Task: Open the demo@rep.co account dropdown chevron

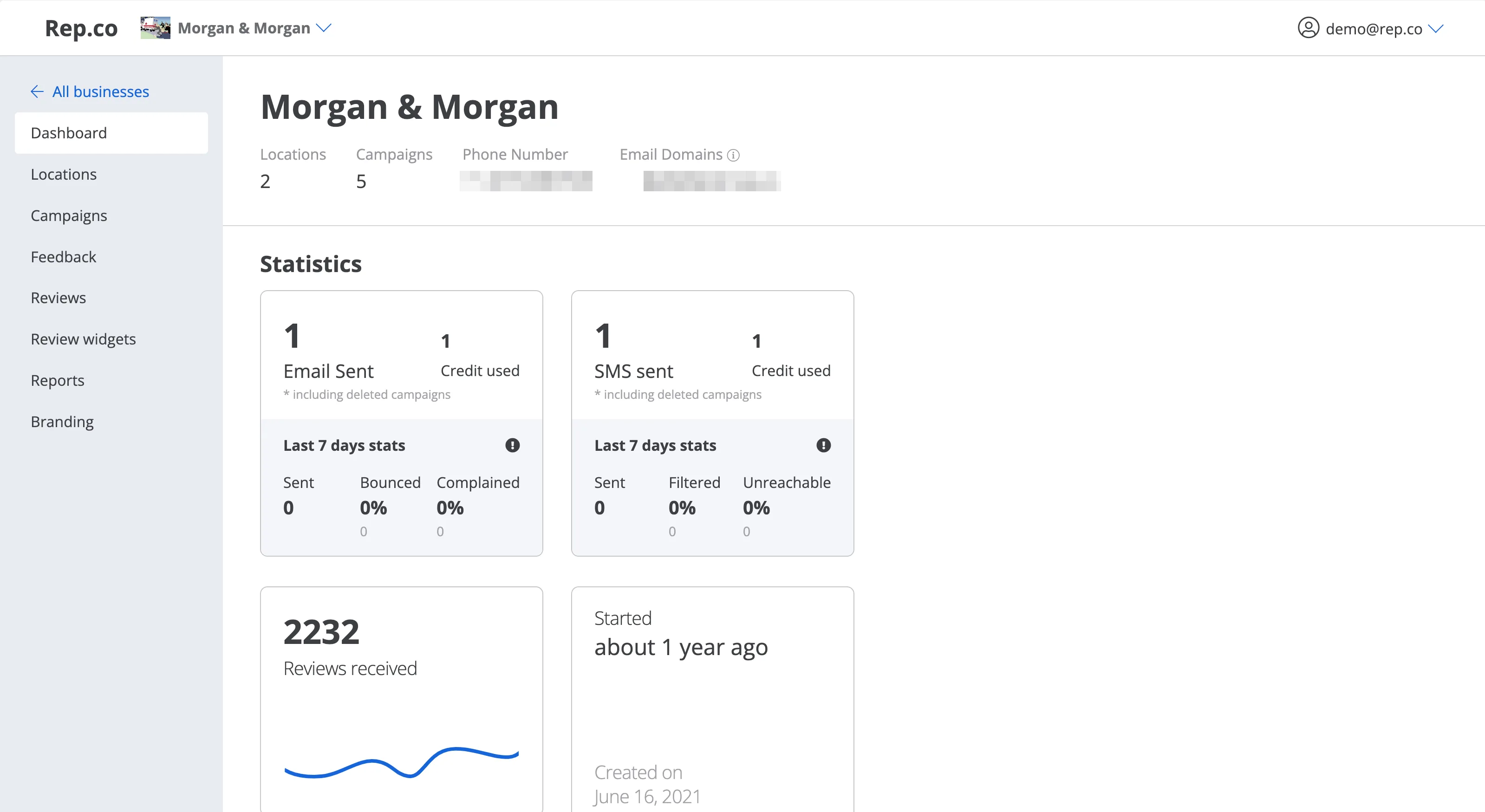Action: (1436, 28)
